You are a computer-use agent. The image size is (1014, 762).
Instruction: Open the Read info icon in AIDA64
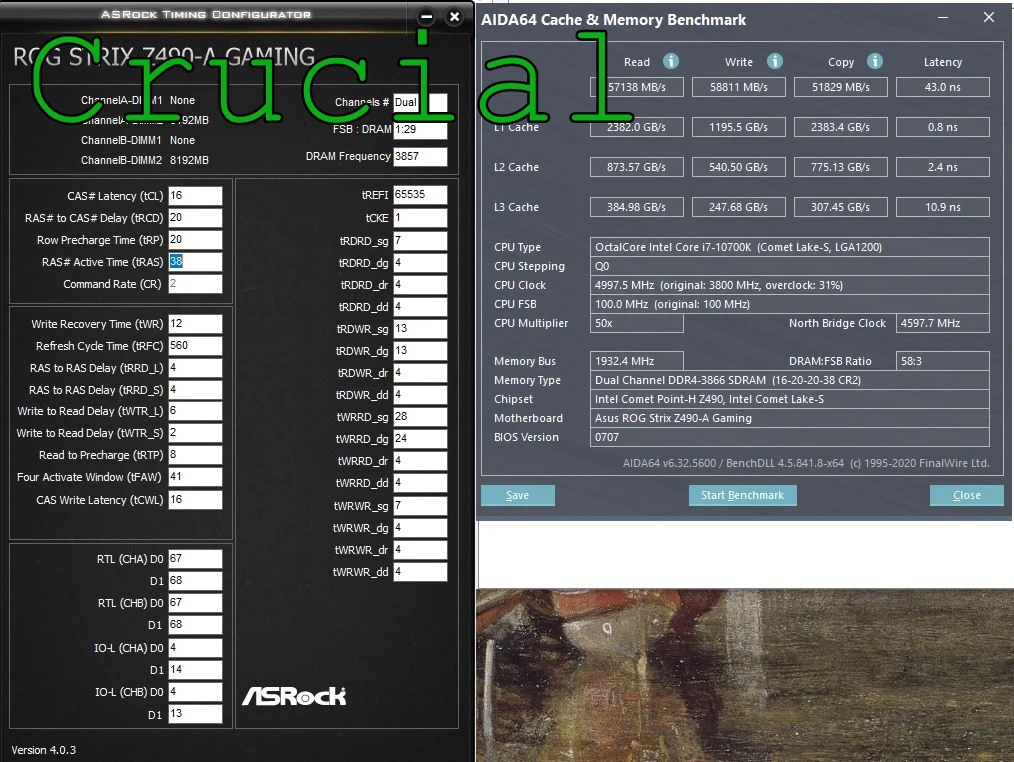(671, 61)
